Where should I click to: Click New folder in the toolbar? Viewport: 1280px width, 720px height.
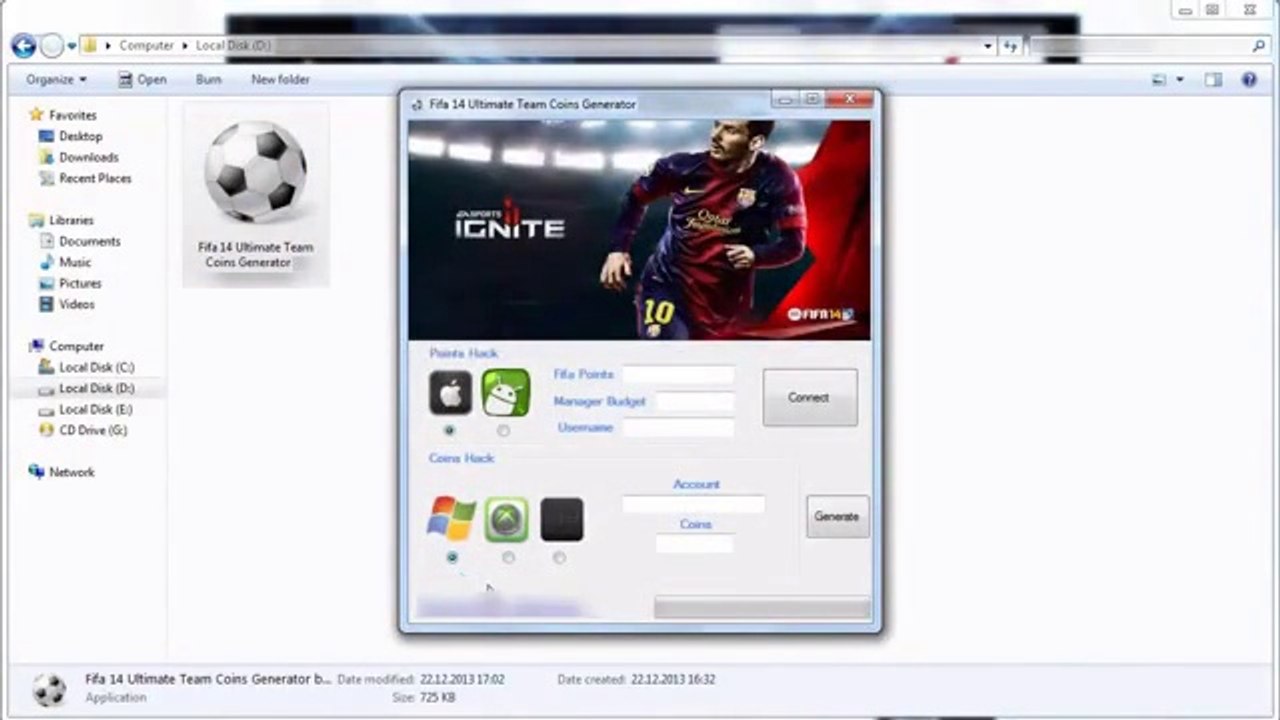pyautogui.click(x=280, y=79)
